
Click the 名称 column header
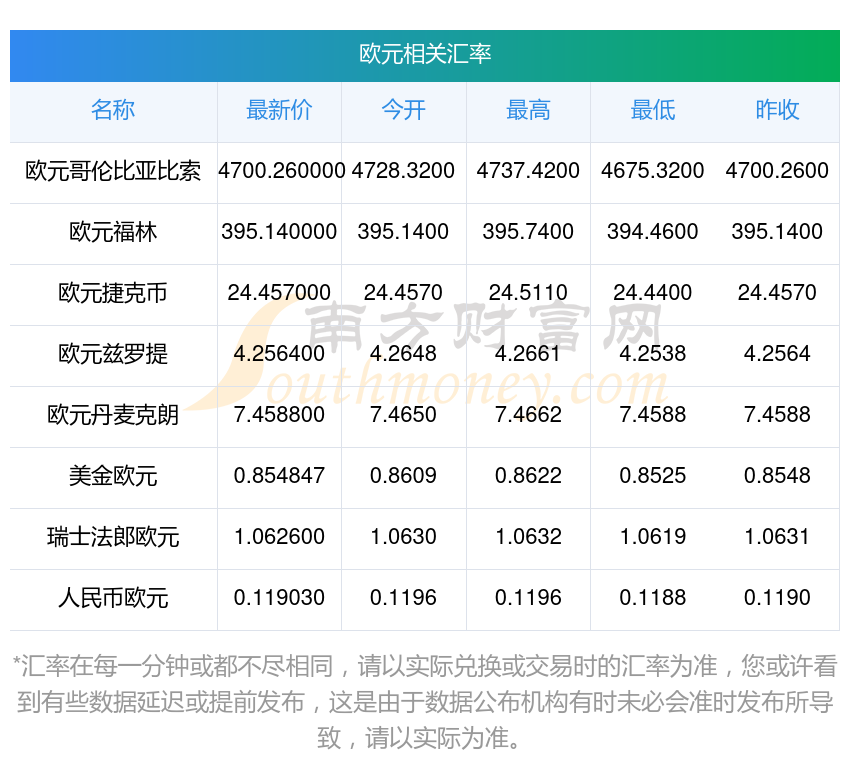point(113,110)
